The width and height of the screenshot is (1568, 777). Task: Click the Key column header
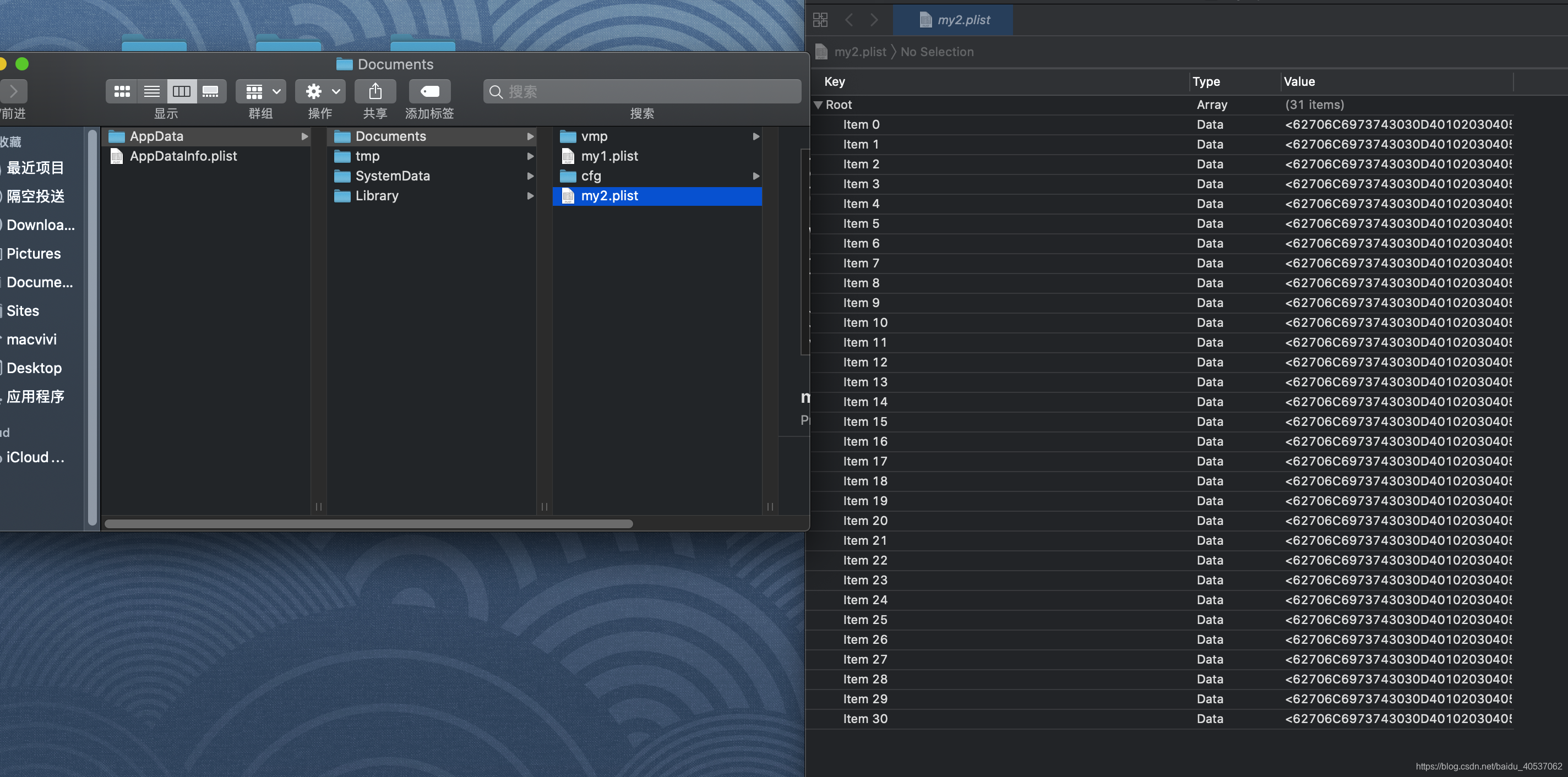(834, 81)
